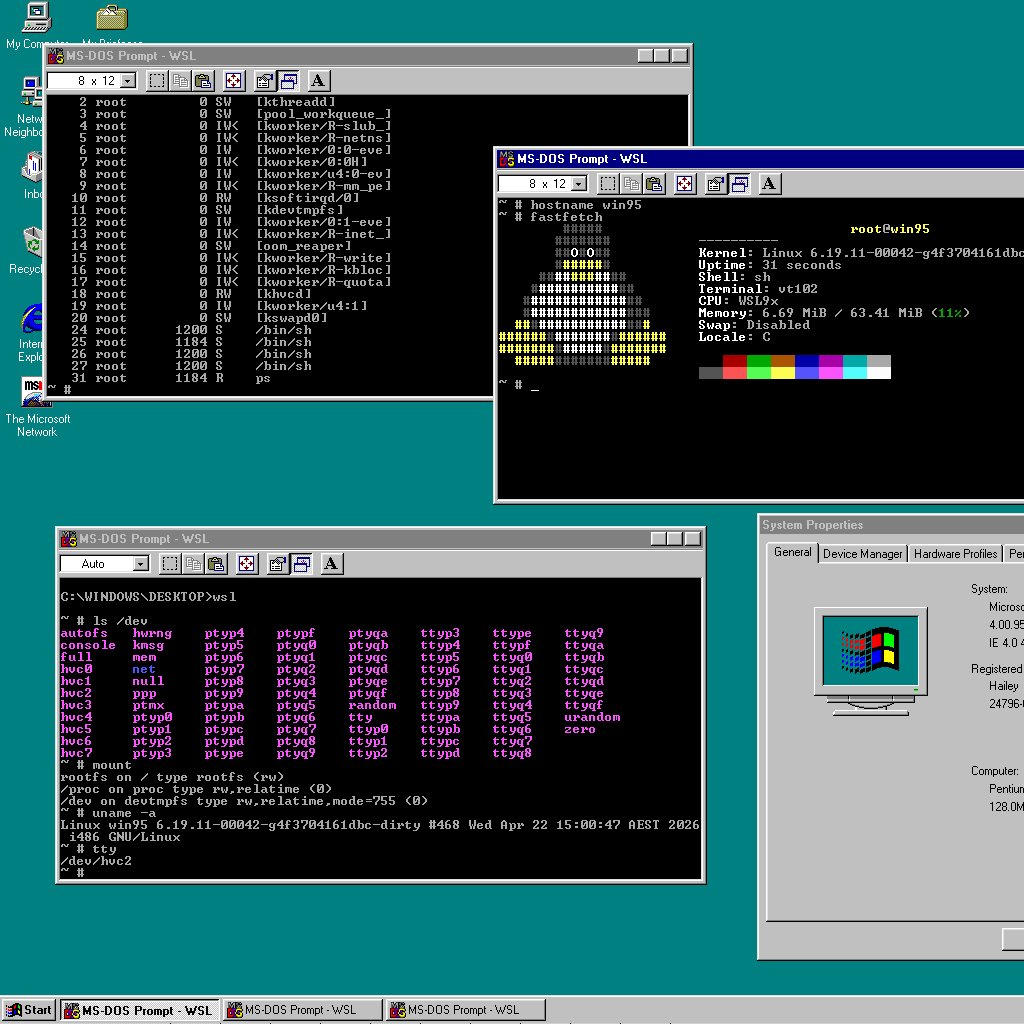1024x1024 pixels.
Task: Open the font size dropdown in the middle terminal
Action: point(579,183)
